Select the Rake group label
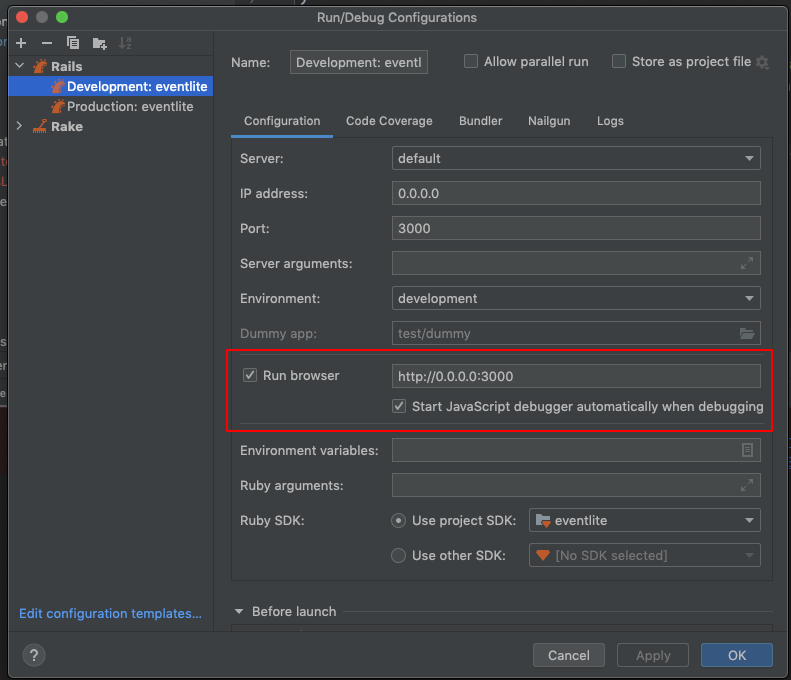Image resolution: width=791 pixels, height=680 pixels. (67, 127)
